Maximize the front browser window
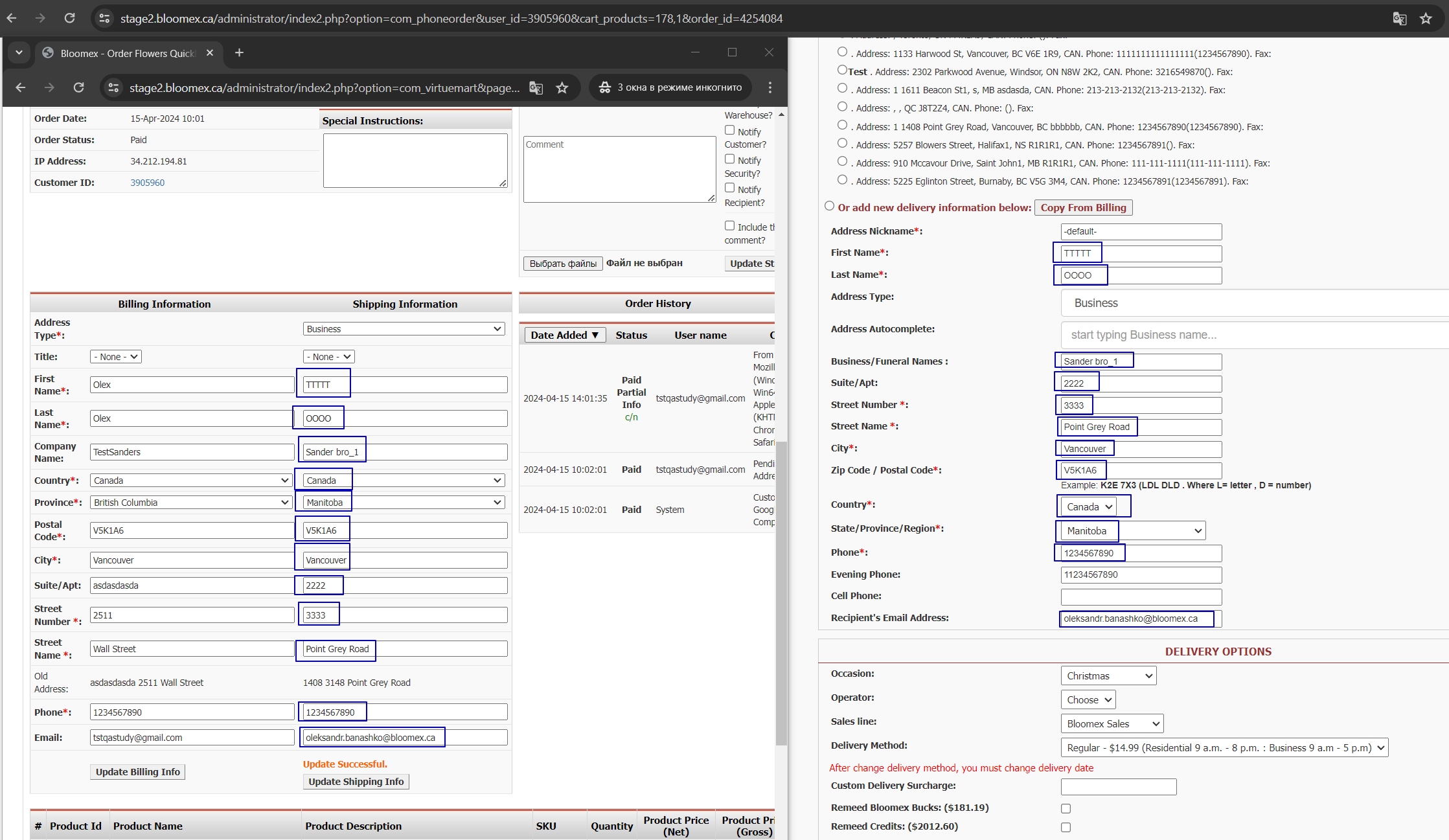Image resolution: width=1449 pixels, height=840 pixels. tap(732, 52)
